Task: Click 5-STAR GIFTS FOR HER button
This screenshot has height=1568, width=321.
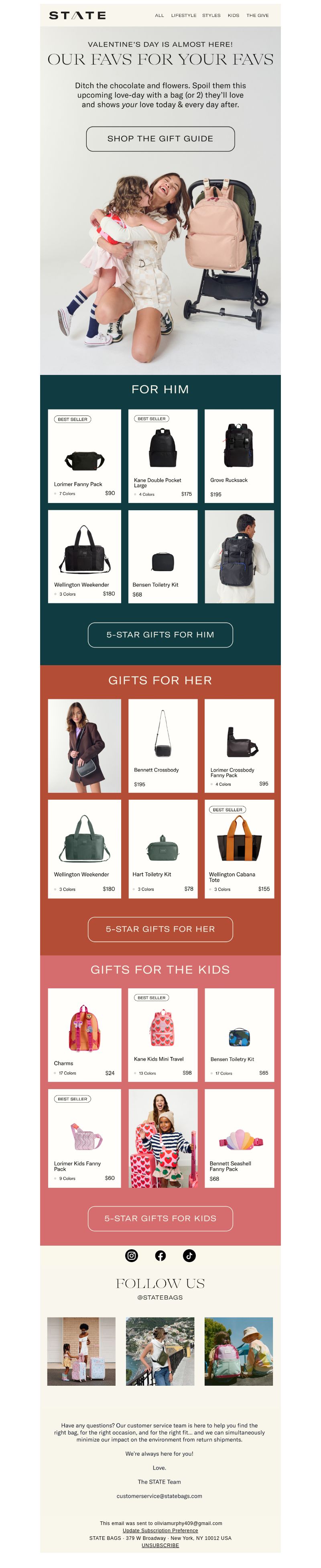Action: (160, 929)
